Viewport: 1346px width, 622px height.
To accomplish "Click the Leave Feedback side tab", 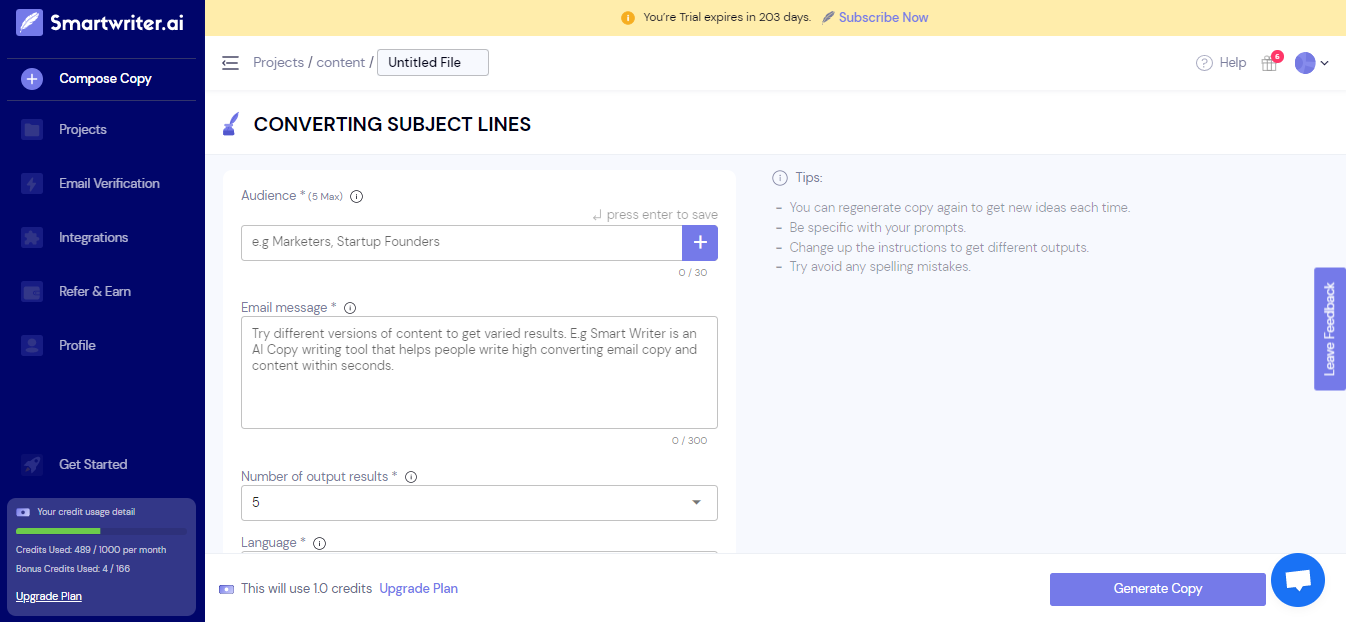I will pos(1329,329).
